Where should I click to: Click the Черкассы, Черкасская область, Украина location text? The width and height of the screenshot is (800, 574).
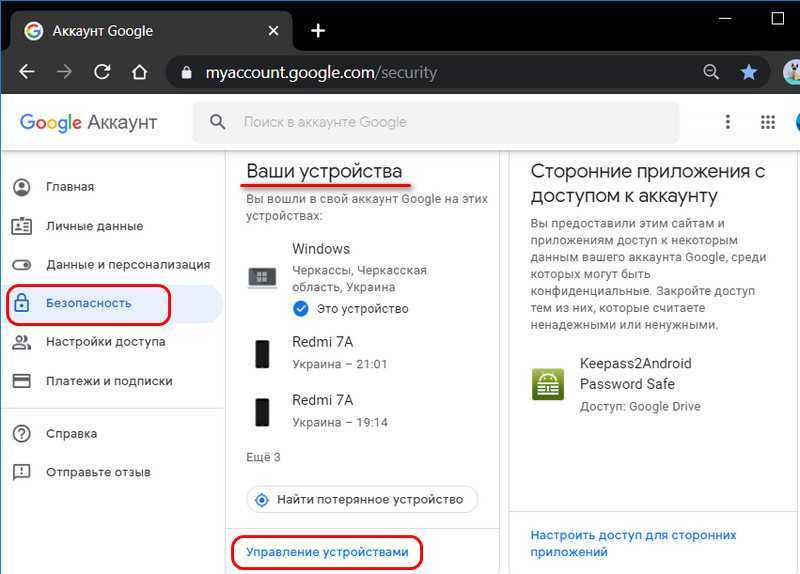[x=359, y=279]
